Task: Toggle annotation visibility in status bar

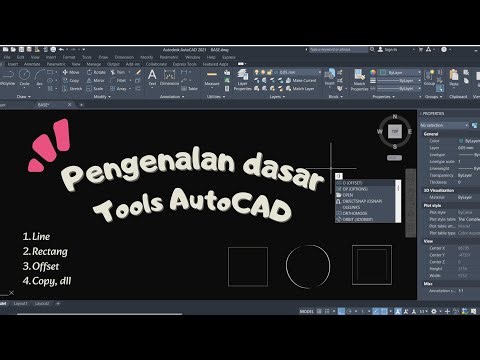Action: (398, 311)
